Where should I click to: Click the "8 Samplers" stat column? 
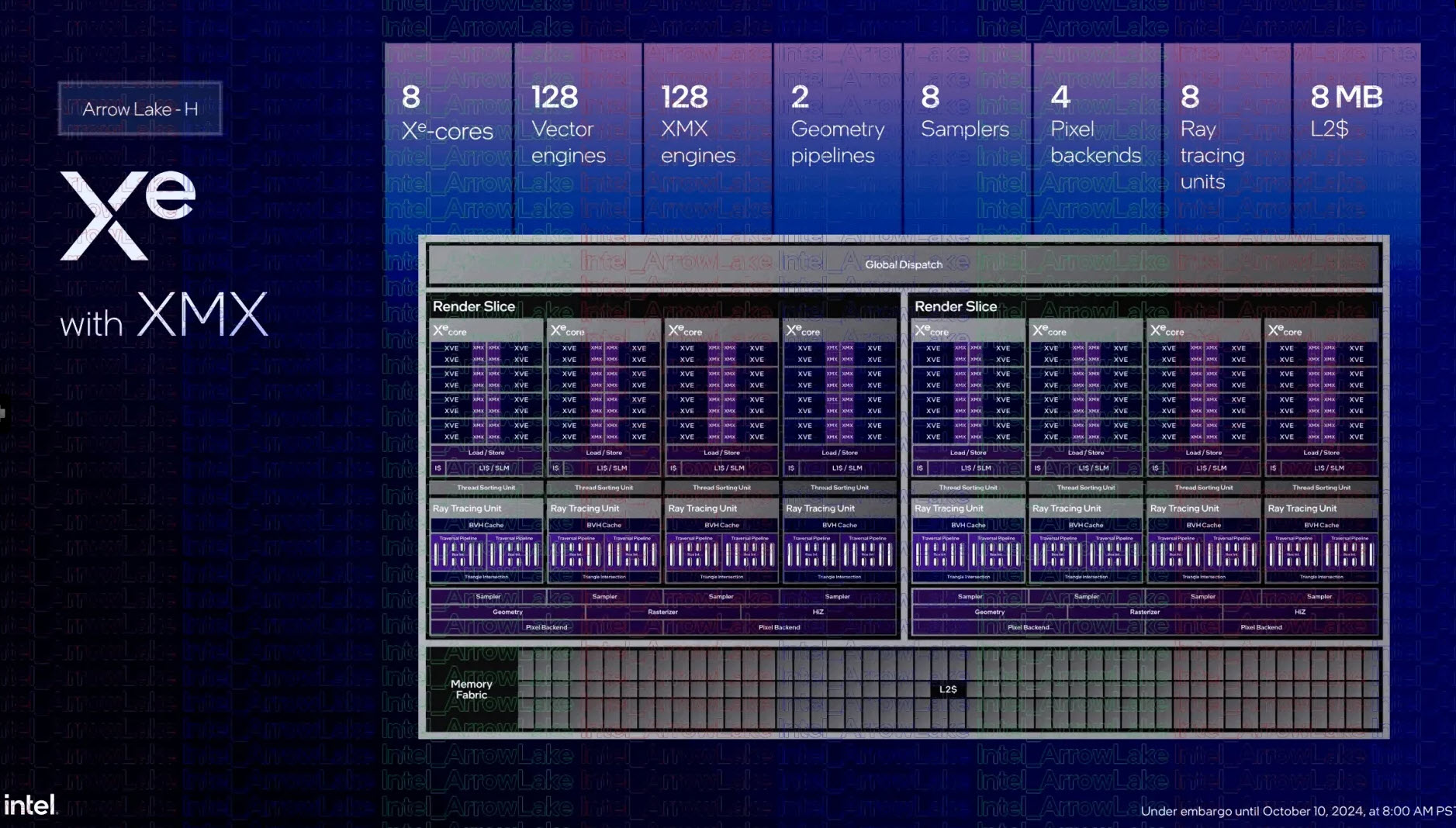pos(967,138)
